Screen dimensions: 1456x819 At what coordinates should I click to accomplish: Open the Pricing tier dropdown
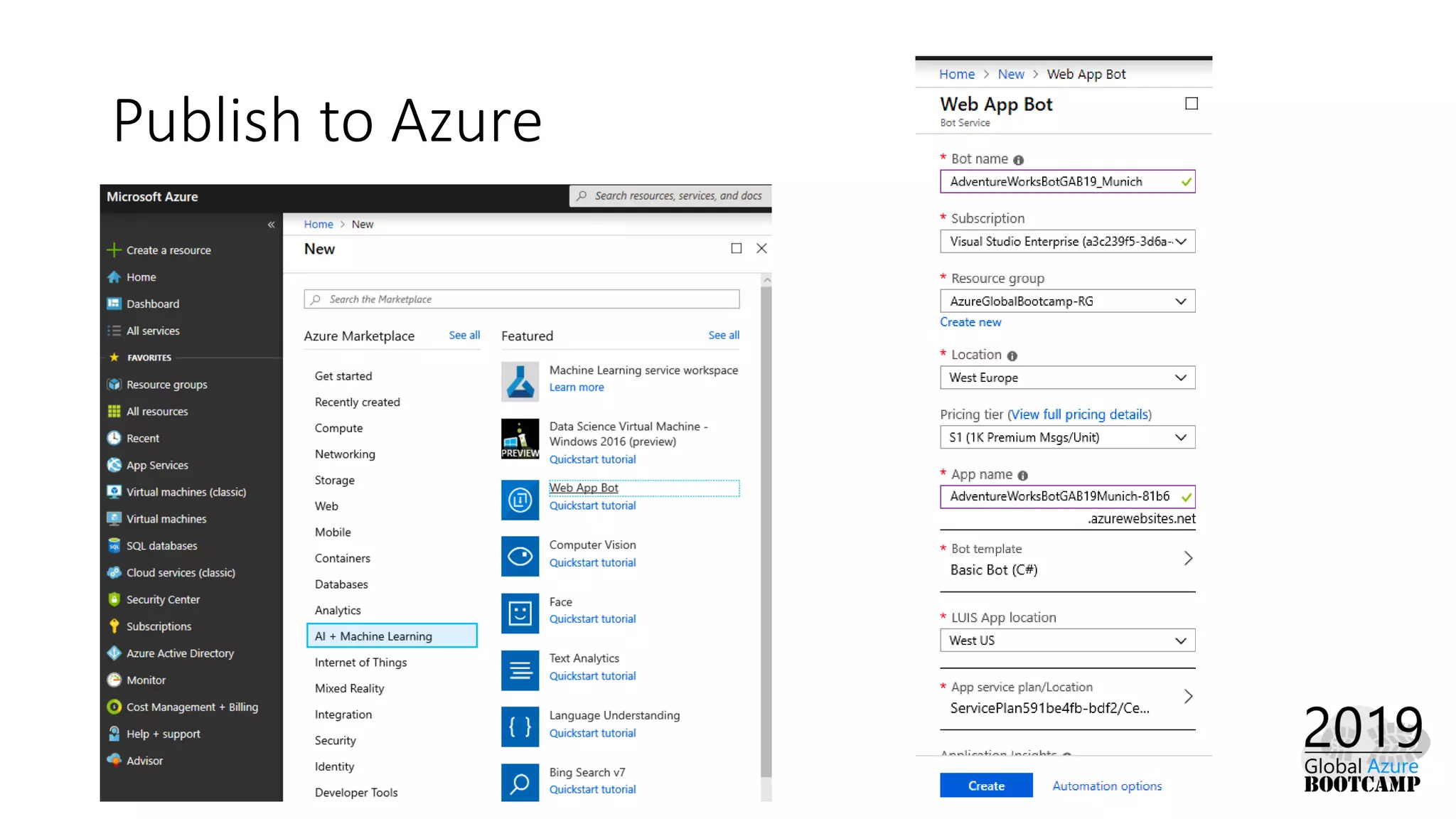pos(1067,437)
